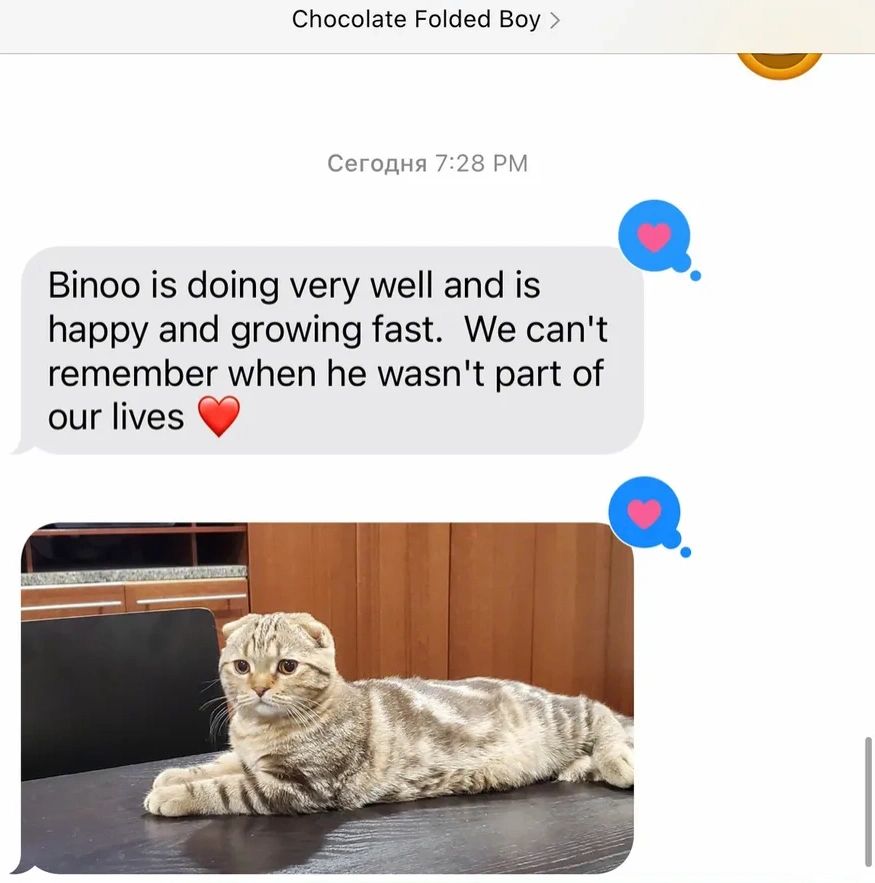875x883 pixels.
Task: Select the word "Binoo" in the message
Action: pyautogui.click(x=94, y=285)
